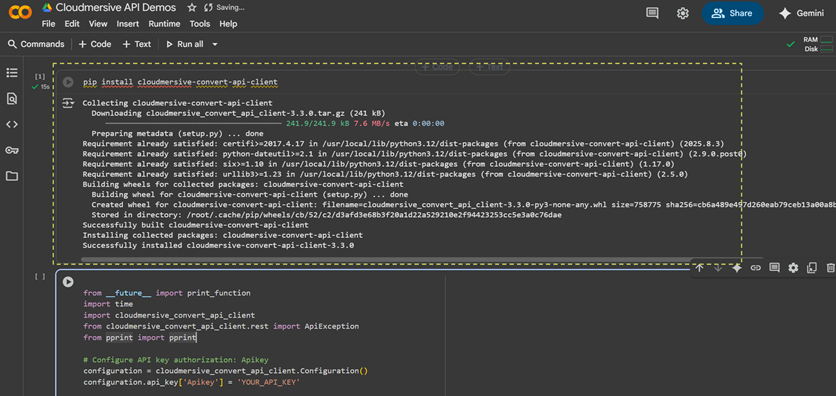
Task: Open the Code snippets sidebar icon
Action: pos(12,125)
